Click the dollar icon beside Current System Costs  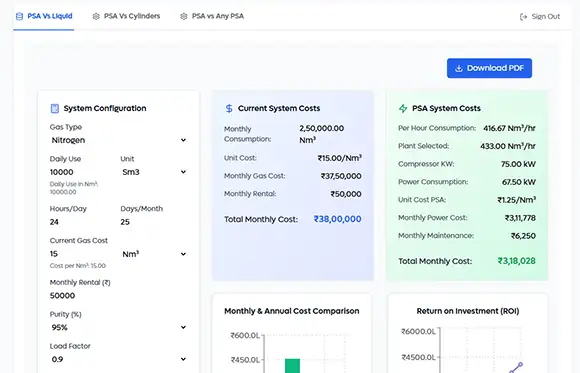(x=229, y=108)
